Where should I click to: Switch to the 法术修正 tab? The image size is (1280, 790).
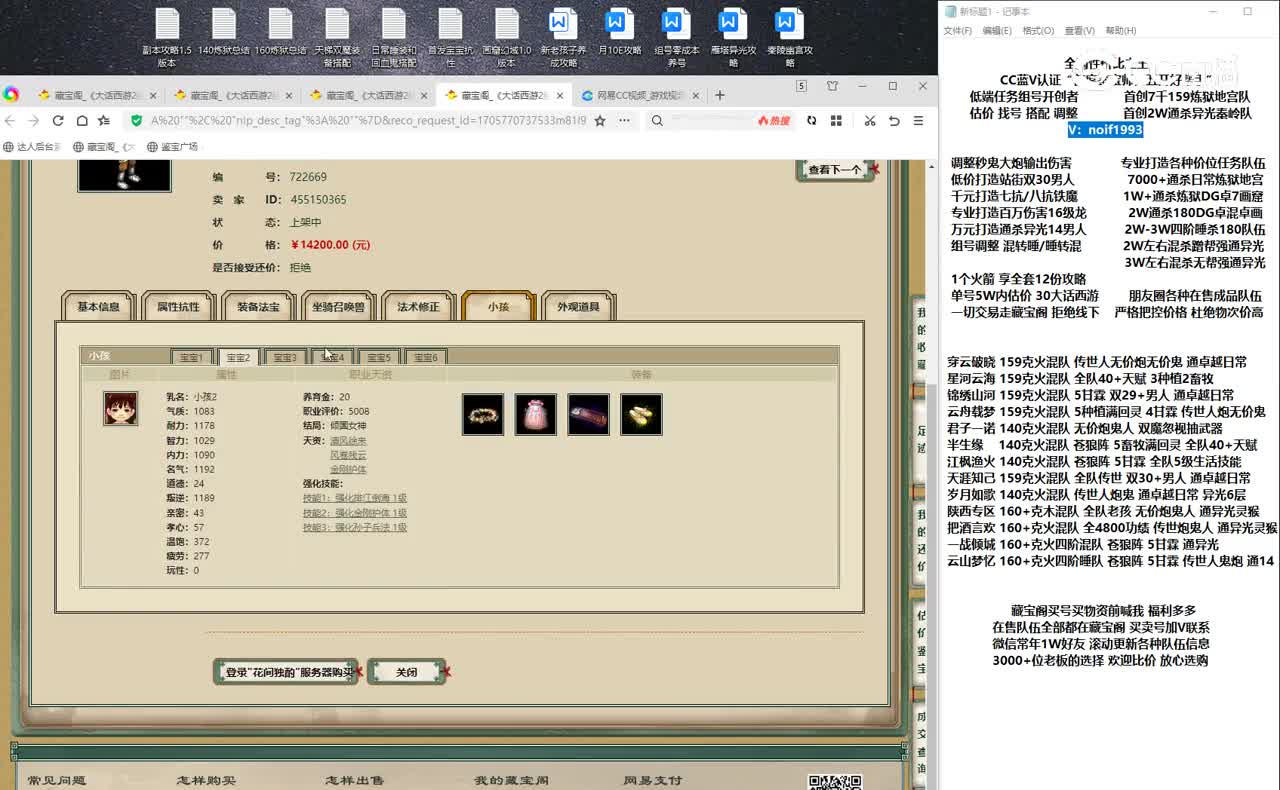pyautogui.click(x=418, y=307)
